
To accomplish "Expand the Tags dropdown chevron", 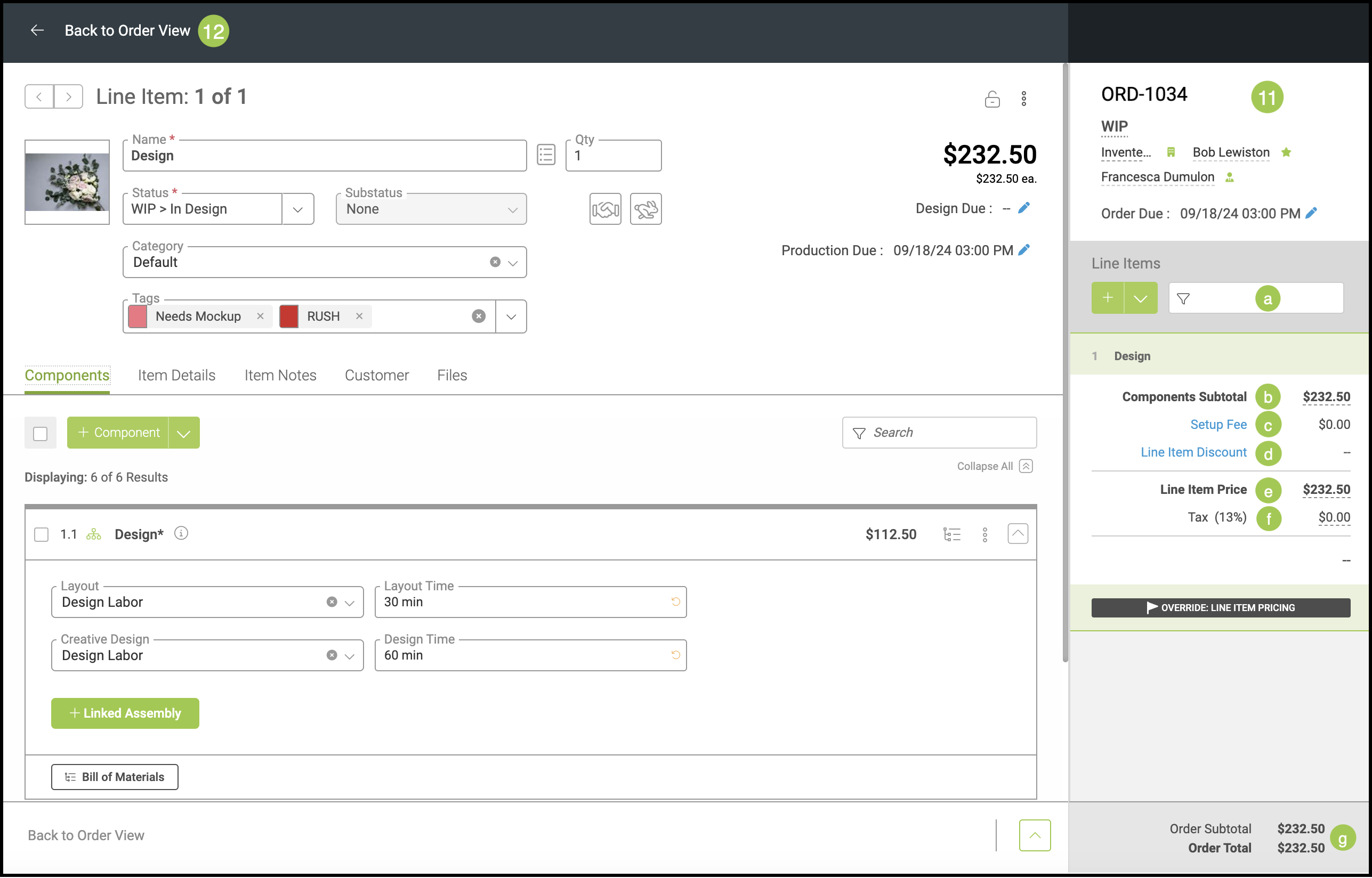I will click(x=511, y=317).
